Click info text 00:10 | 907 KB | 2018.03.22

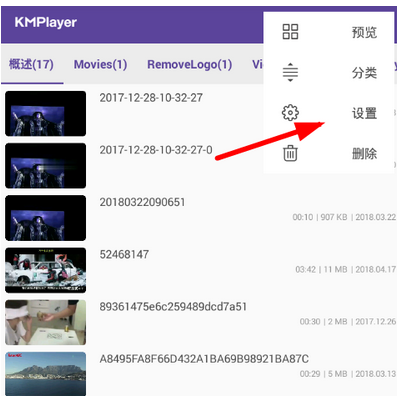344,217
